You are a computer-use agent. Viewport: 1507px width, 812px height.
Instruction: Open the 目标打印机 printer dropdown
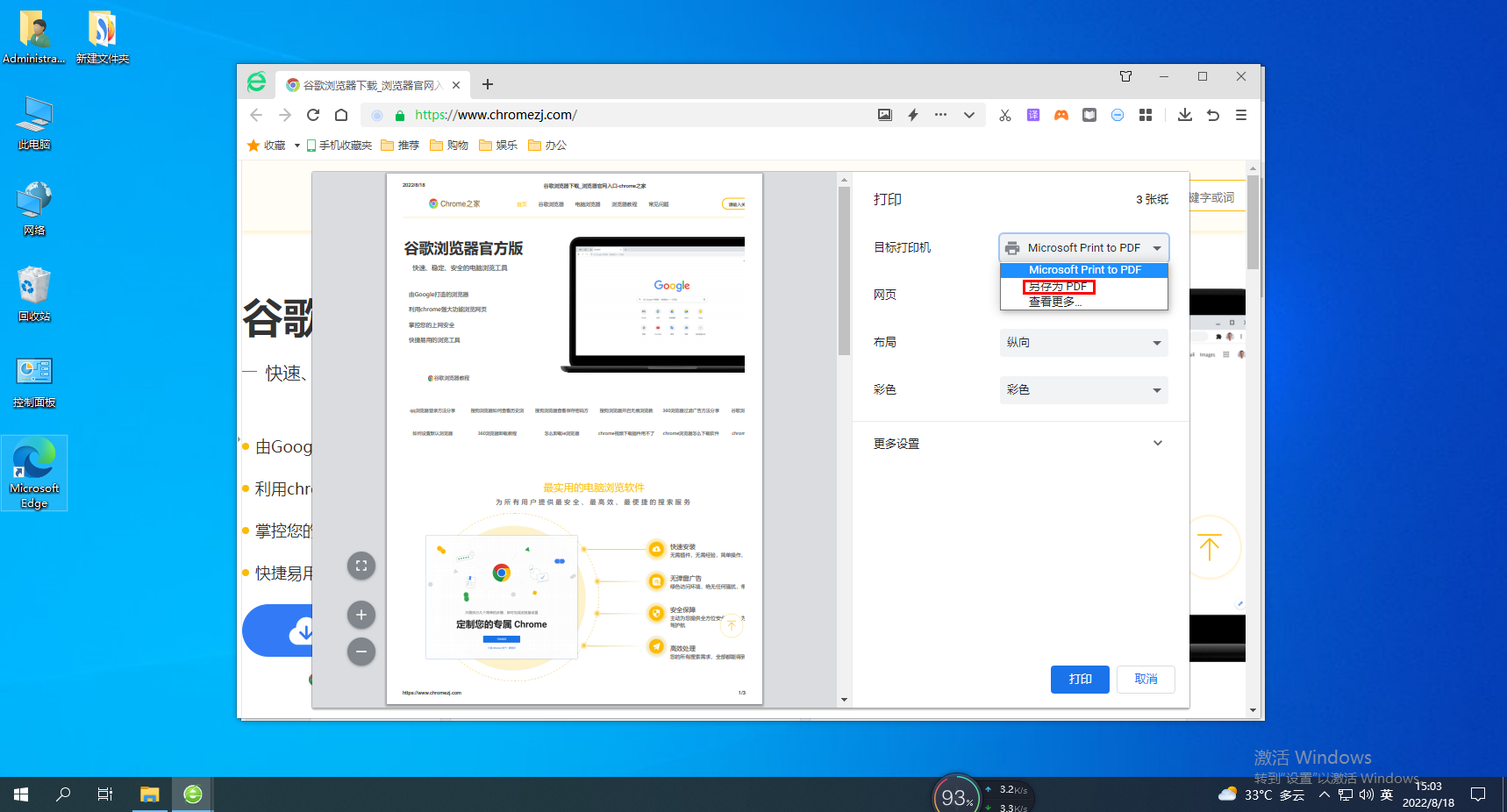tap(1084, 248)
